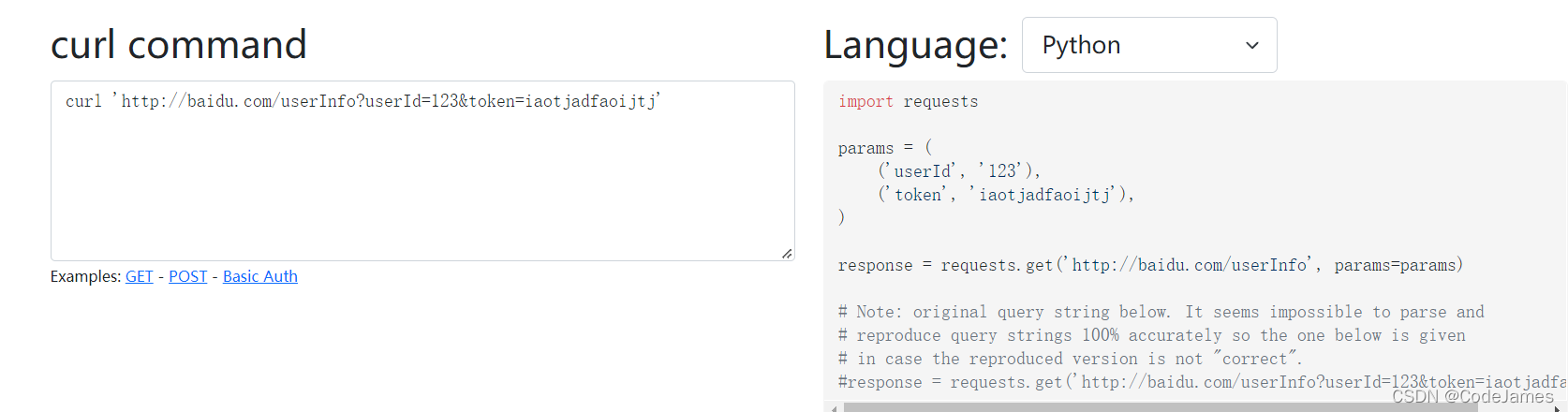This screenshot has height=412, width=1568.
Task: Open the POST example link
Action: pyautogui.click(x=188, y=276)
